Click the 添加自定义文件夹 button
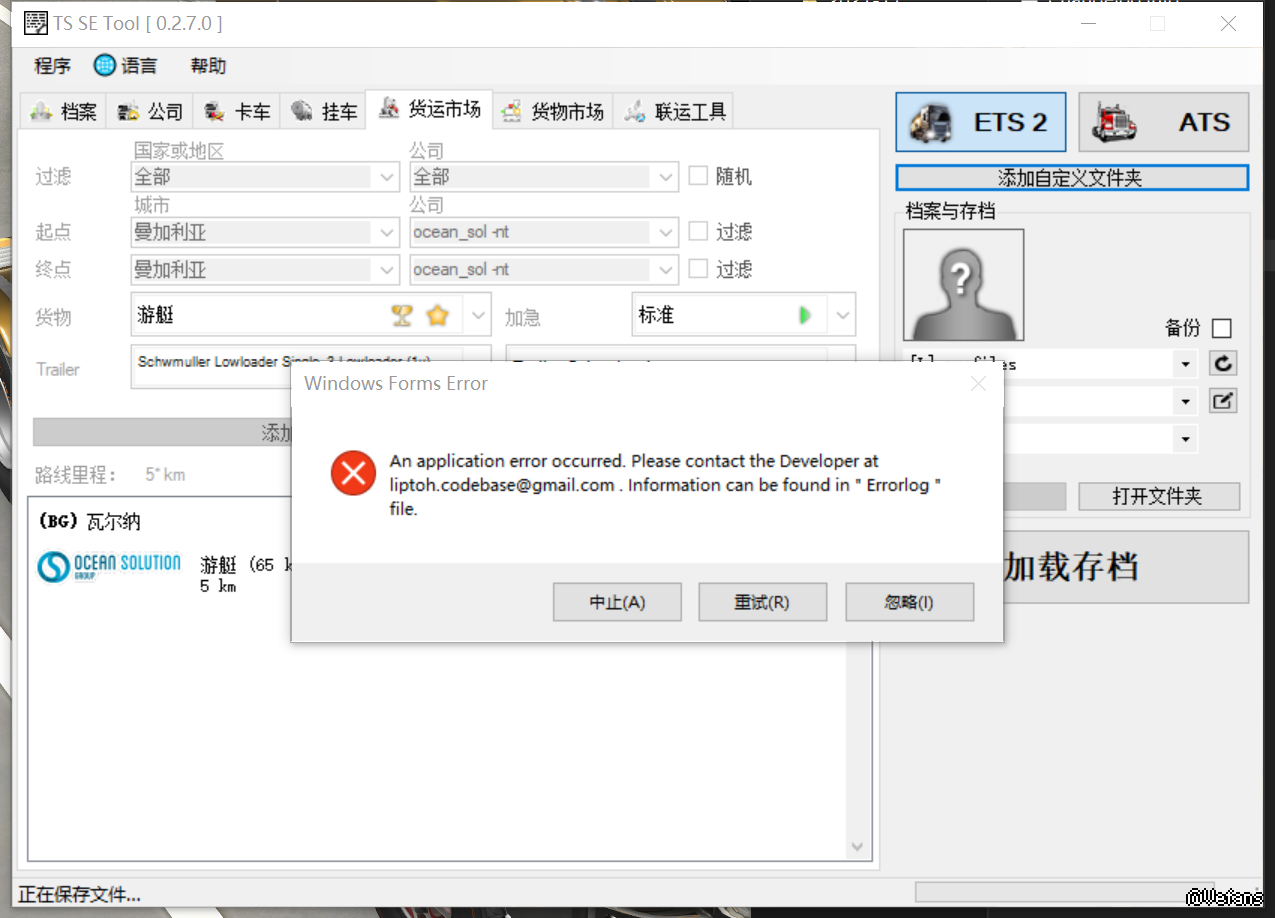 pyautogui.click(x=1071, y=178)
